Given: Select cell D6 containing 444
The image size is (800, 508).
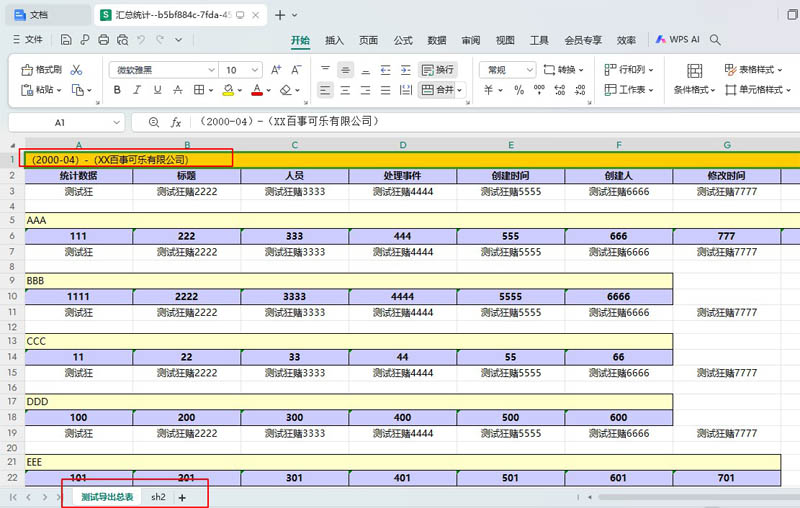Looking at the screenshot, I should (403, 236).
